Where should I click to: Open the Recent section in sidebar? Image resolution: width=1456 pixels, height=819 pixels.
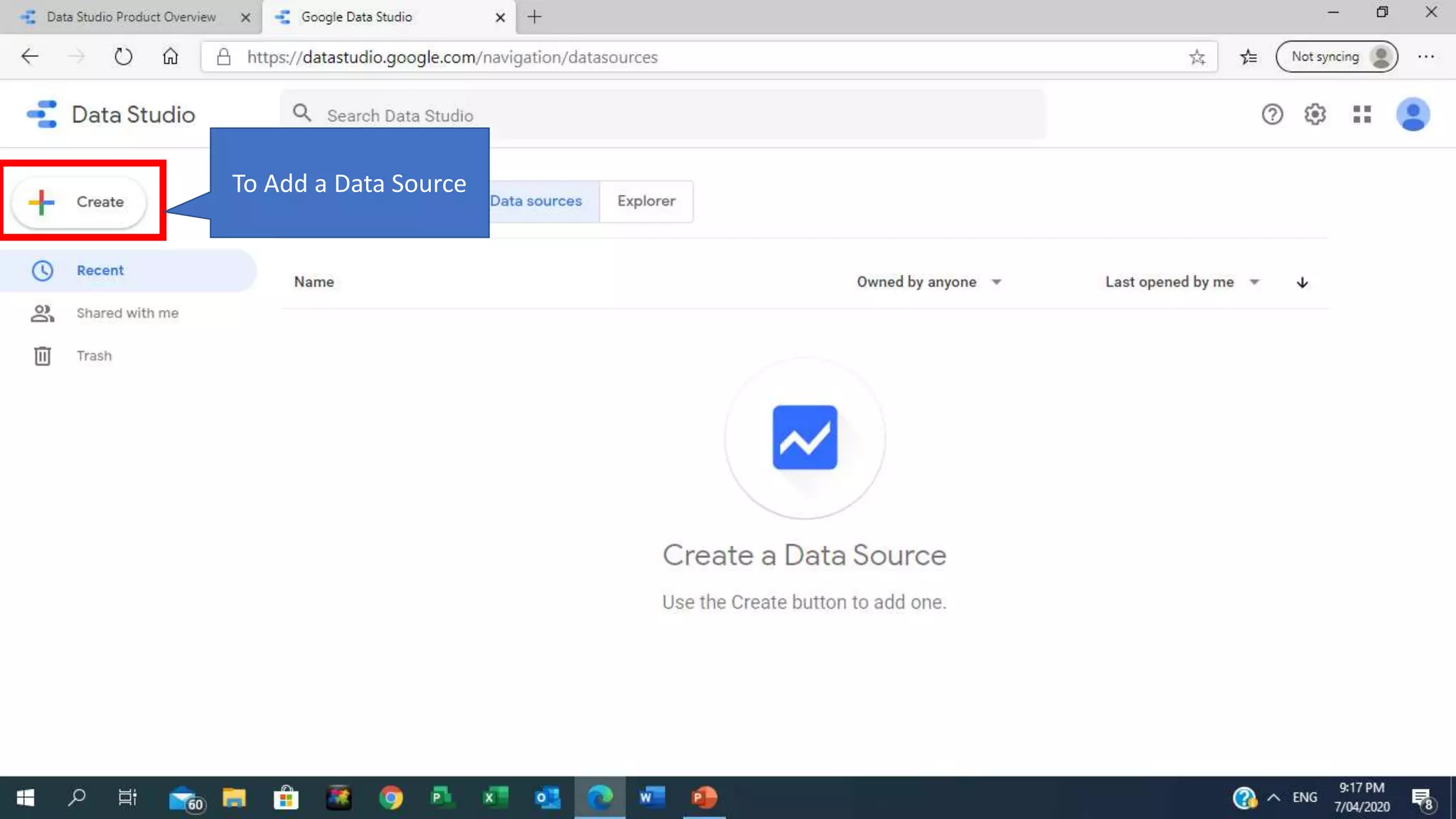pyautogui.click(x=128, y=270)
